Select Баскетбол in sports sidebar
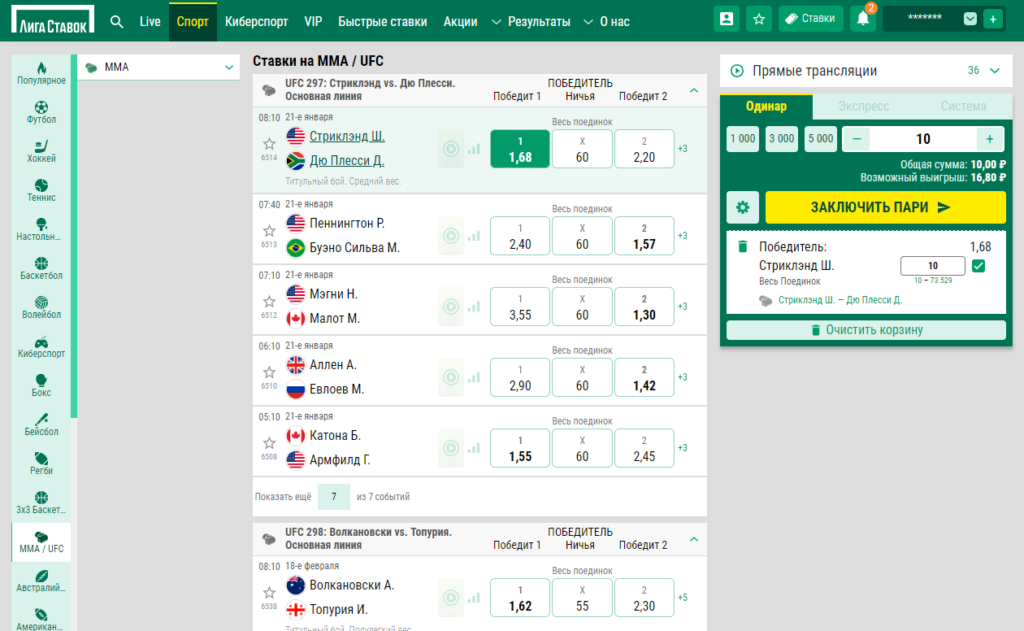Image resolution: width=1024 pixels, height=631 pixels. pyautogui.click(x=41, y=268)
